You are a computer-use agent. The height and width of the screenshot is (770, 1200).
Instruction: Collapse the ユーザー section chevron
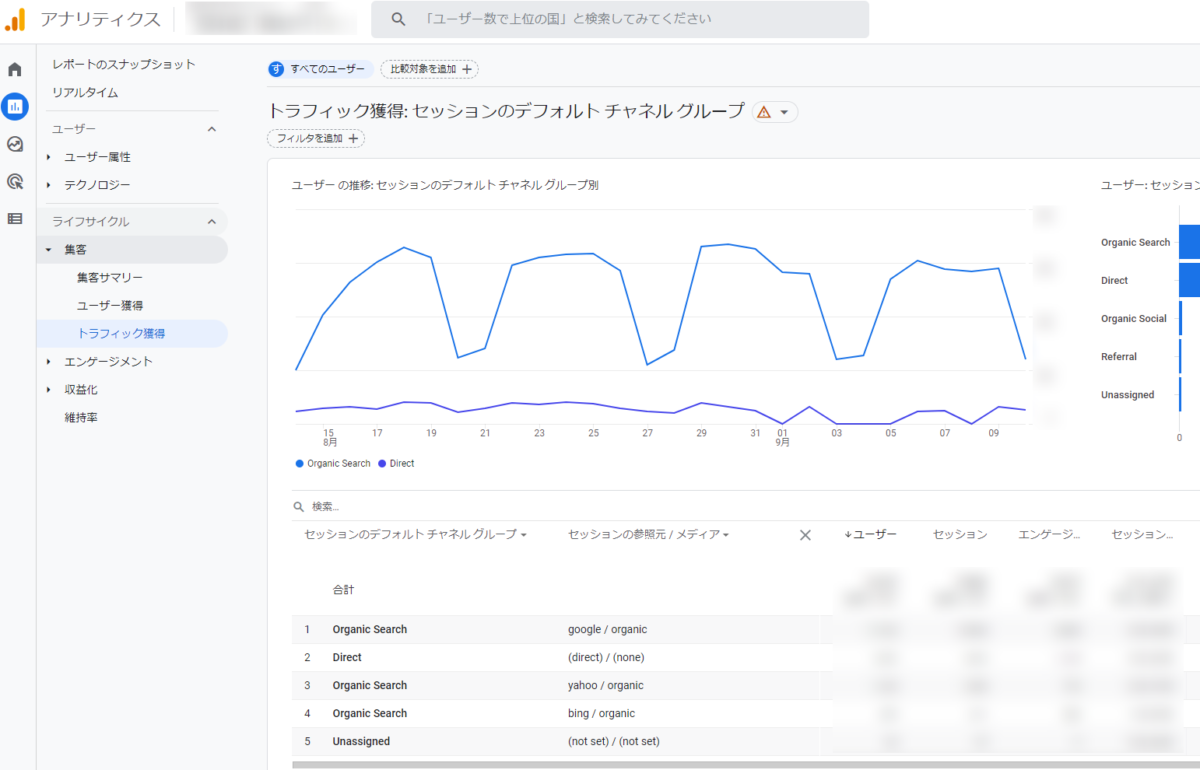(211, 129)
